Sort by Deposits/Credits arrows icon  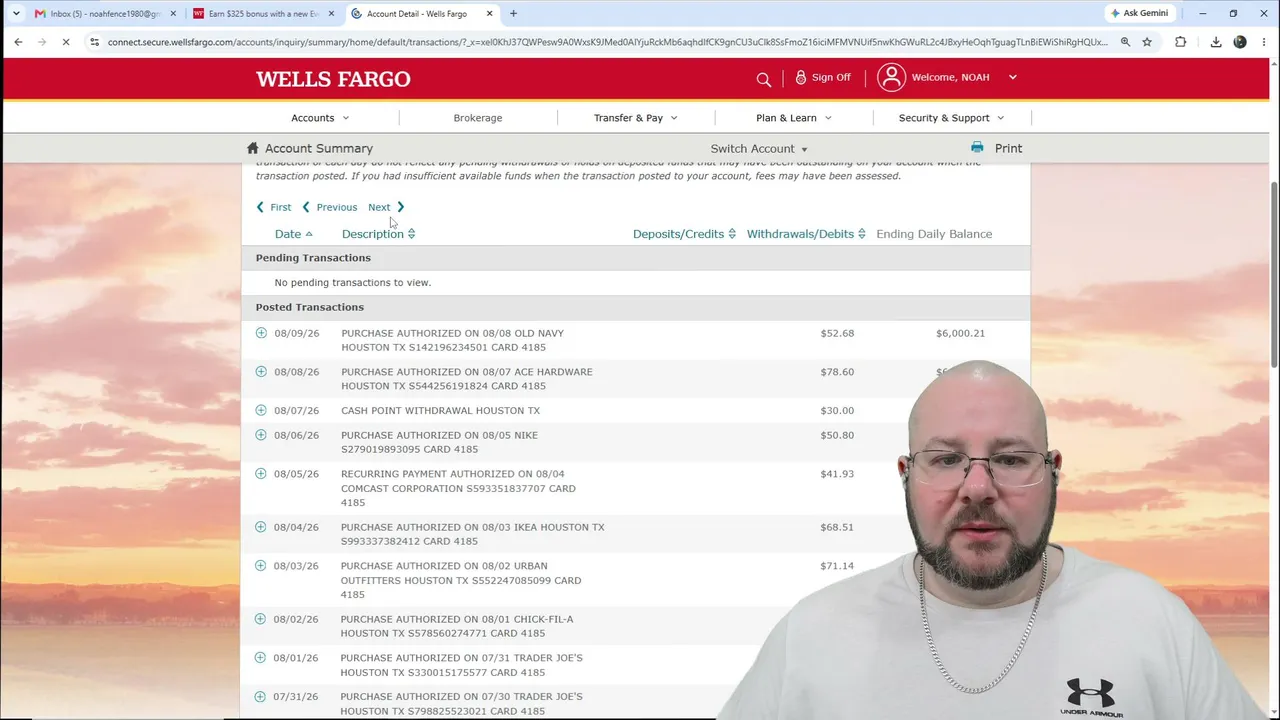click(732, 234)
